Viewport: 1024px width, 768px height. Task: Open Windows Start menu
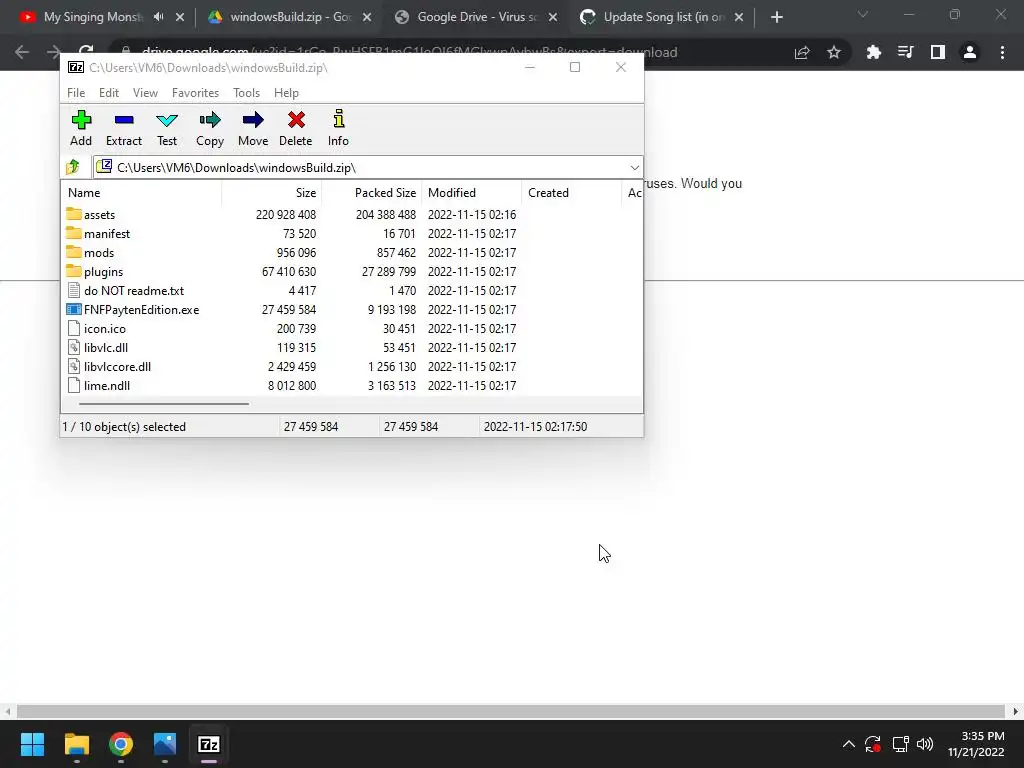[x=32, y=744]
